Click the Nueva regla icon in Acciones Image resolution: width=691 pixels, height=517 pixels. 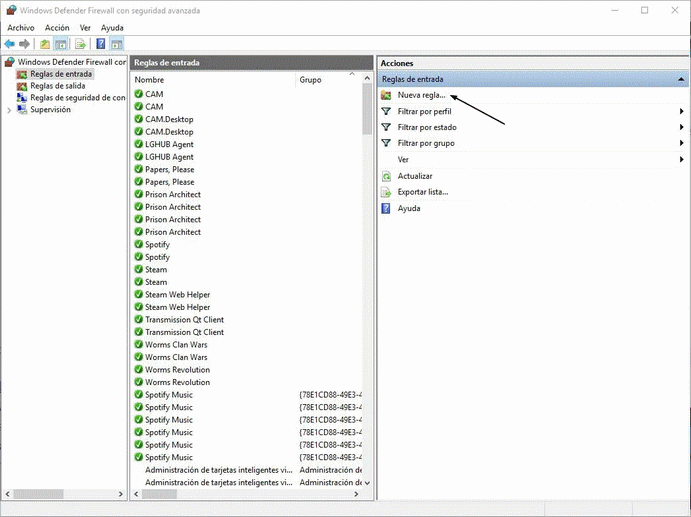click(386, 95)
